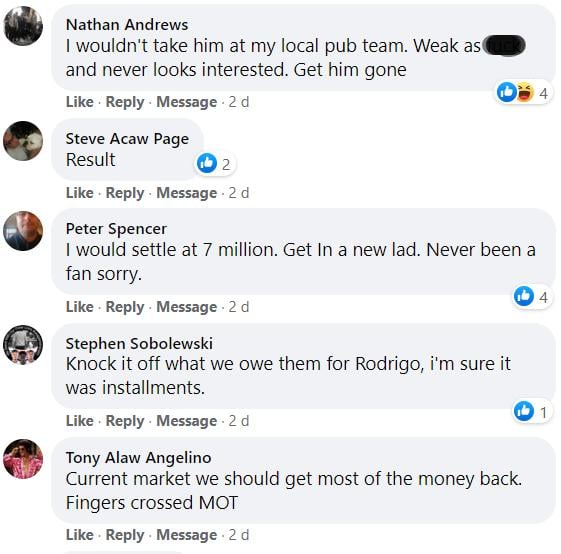This screenshot has width=561, height=554.
Task: Open Tony Alaw Angelino's profile picture
Action: click(23, 459)
